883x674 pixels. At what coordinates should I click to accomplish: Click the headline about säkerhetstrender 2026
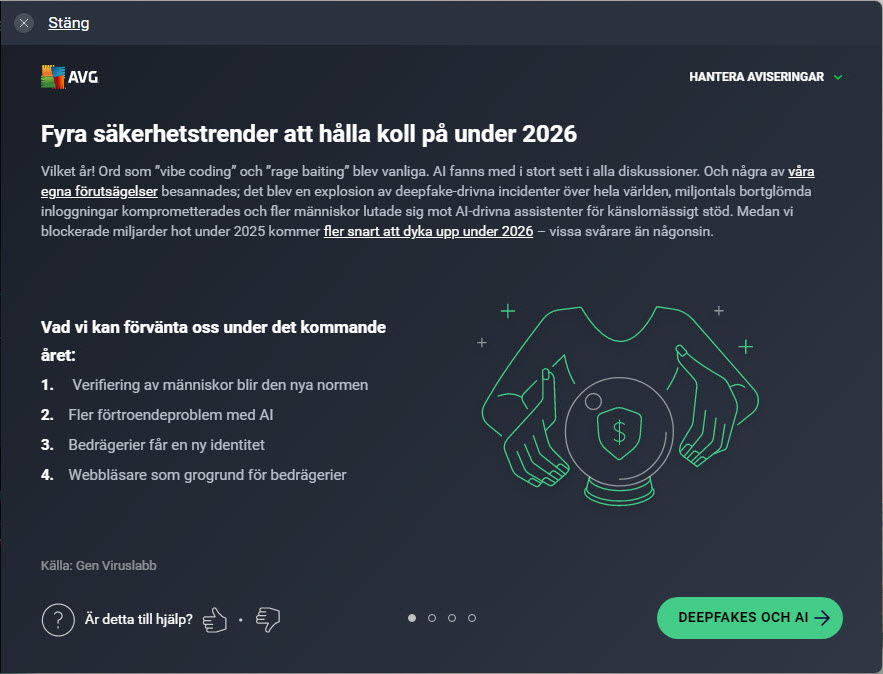tap(309, 133)
